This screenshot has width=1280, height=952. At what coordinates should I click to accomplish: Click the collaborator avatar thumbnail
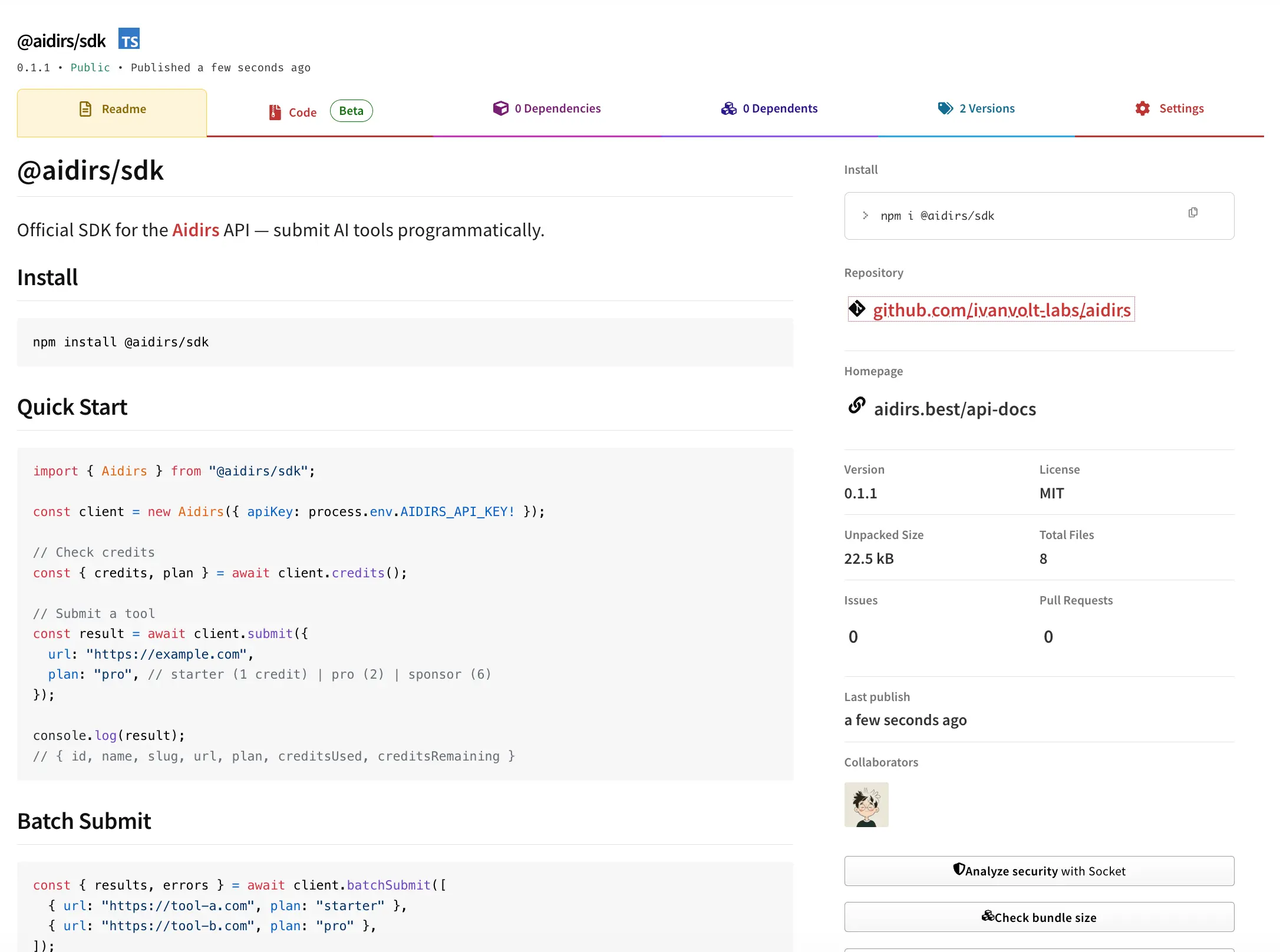click(866, 805)
